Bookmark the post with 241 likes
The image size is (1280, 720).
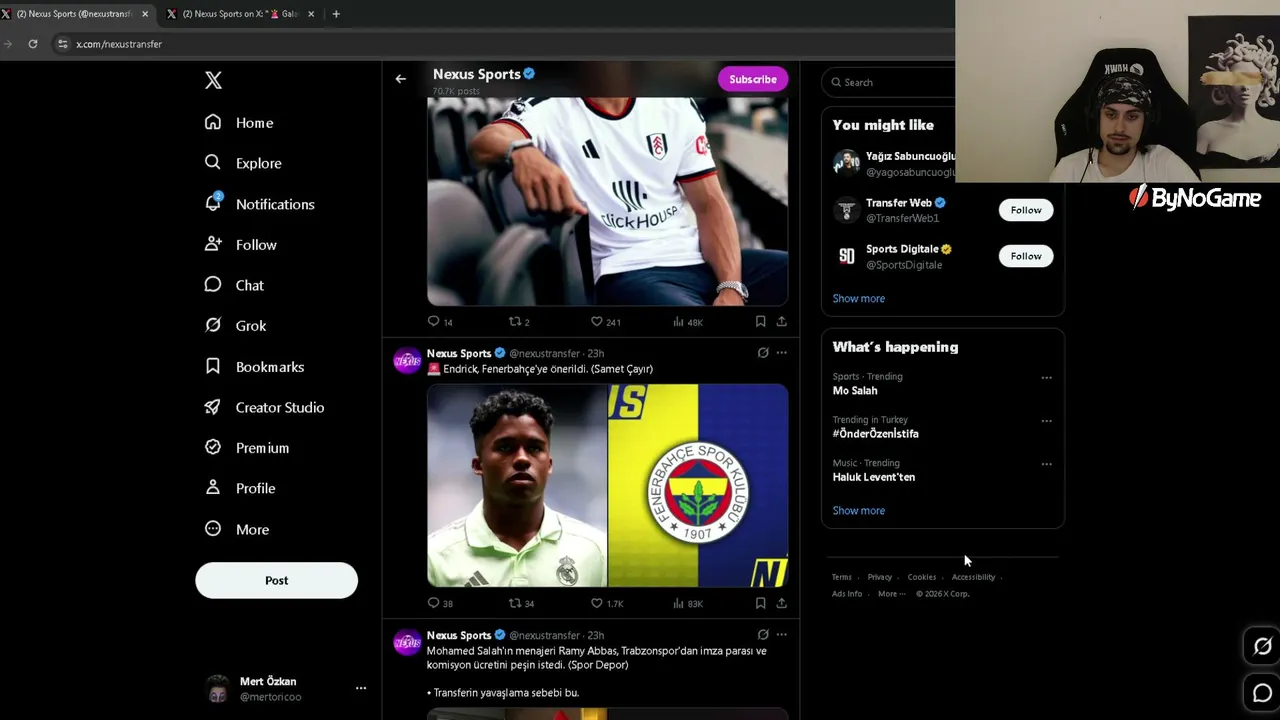click(760, 321)
